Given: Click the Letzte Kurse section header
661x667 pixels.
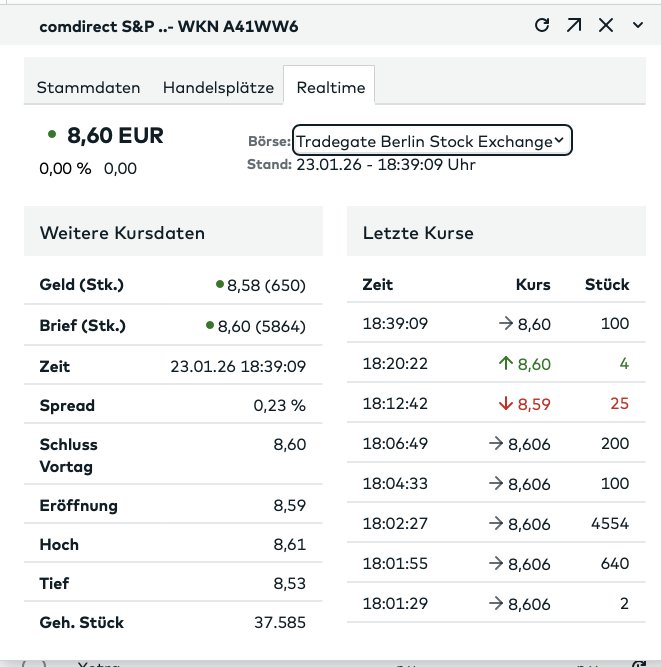Looking at the screenshot, I should tap(418, 233).
